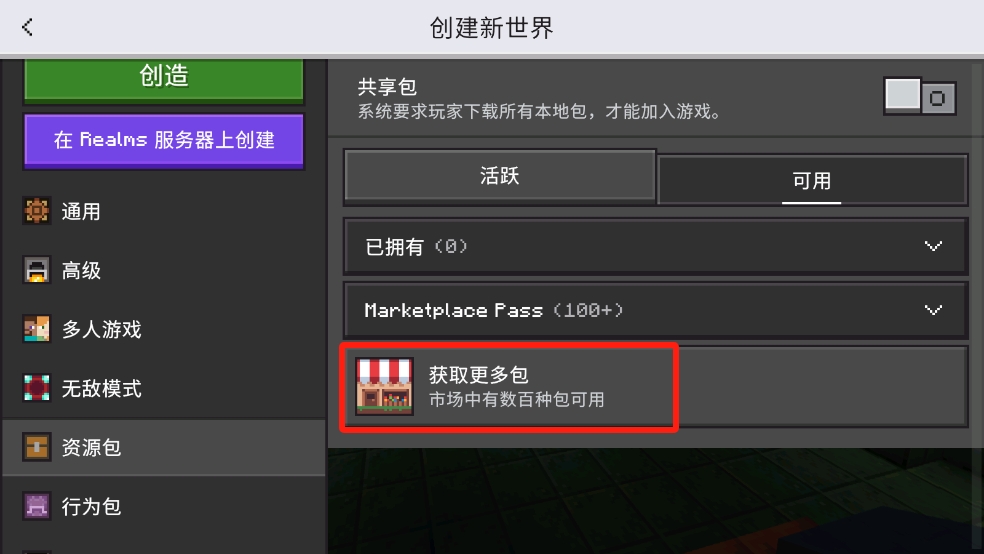The height and width of the screenshot is (554, 984).
Task: Click the red cheats icon for 无敌模式
Action: pyautogui.click(x=36, y=388)
